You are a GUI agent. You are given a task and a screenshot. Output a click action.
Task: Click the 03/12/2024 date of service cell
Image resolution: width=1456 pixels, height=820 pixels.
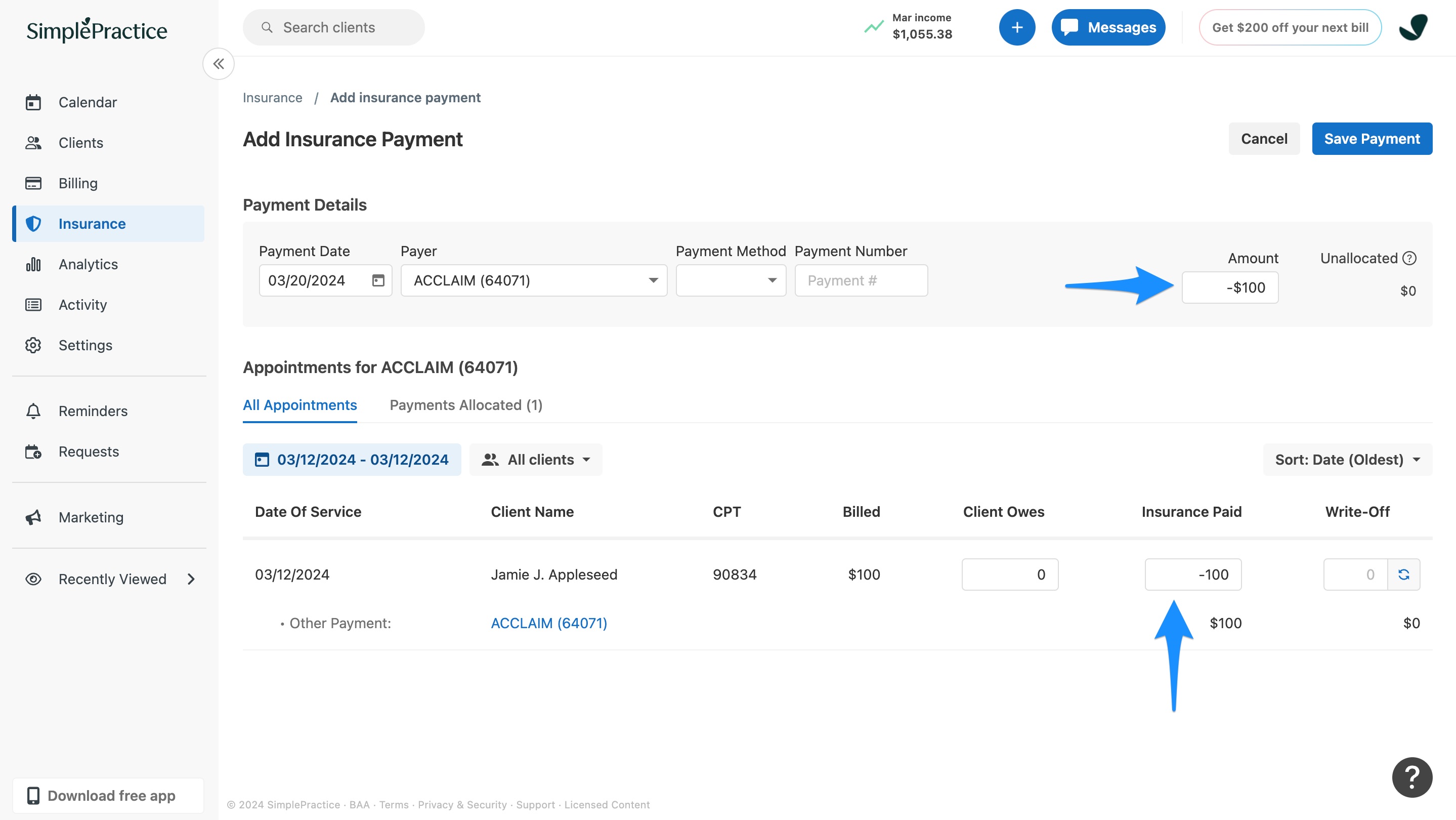(x=292, y=575)
